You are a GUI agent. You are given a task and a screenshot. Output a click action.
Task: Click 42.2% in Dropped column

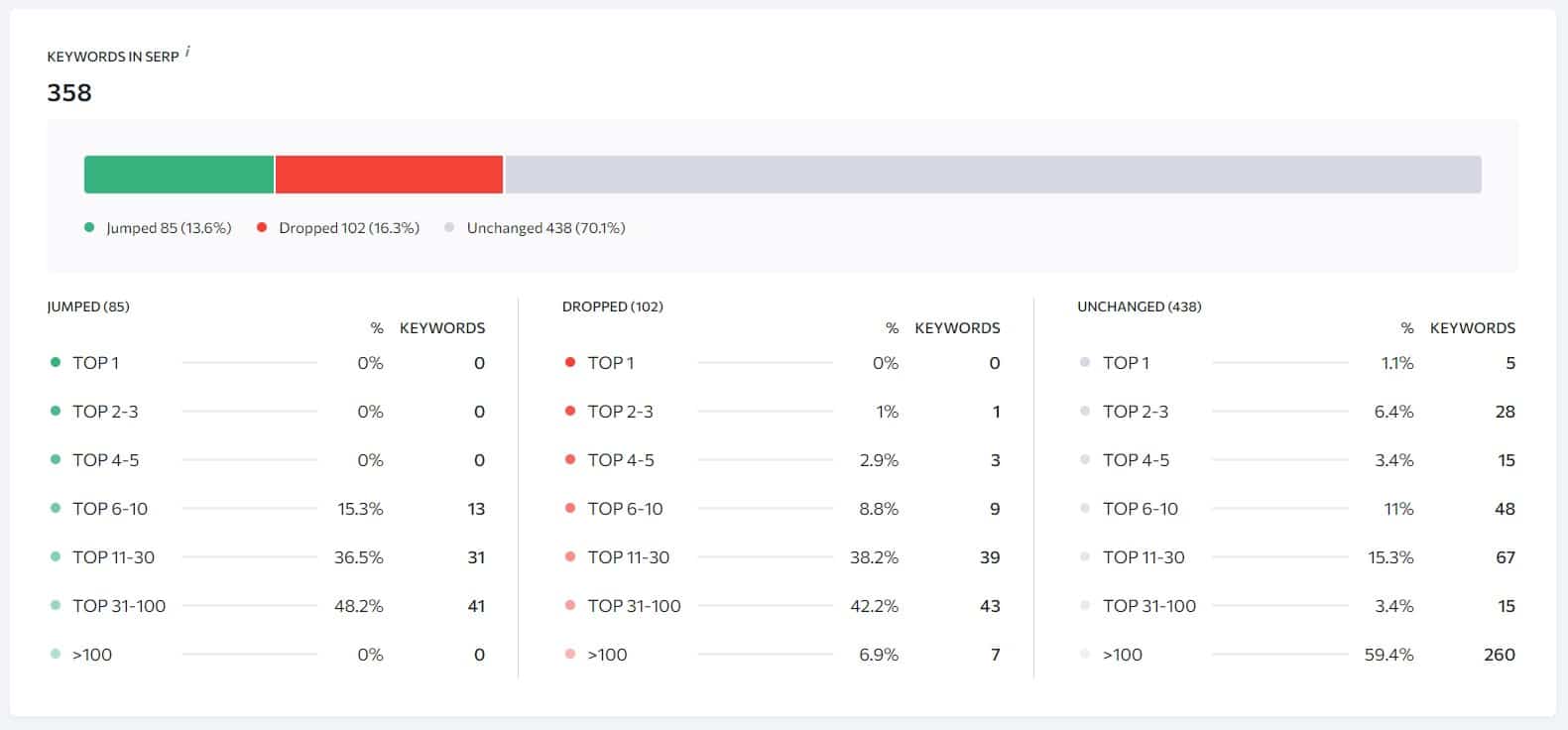[875, 606]
